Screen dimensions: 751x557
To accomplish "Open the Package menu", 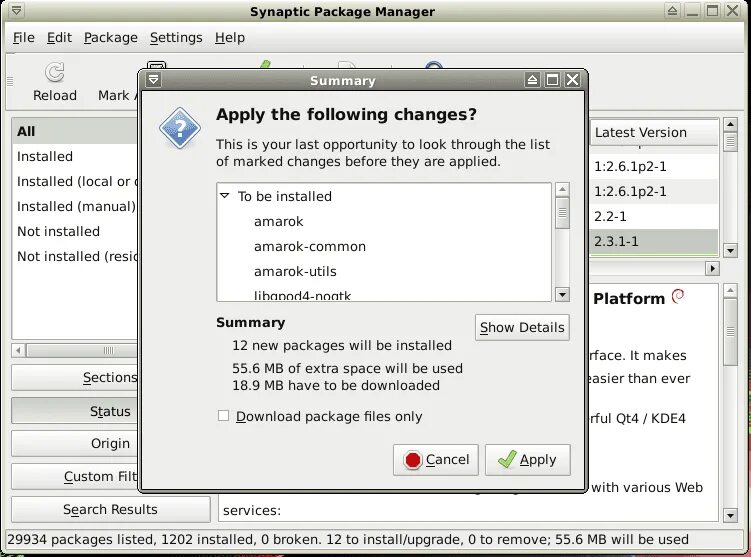I will coord(111,37).
